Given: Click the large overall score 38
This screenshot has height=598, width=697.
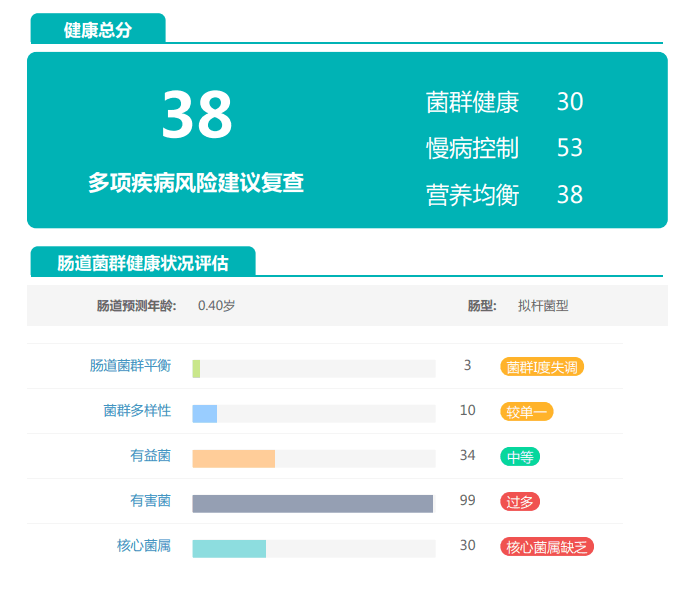Looking at the screenshot, I should click(197, 115).
